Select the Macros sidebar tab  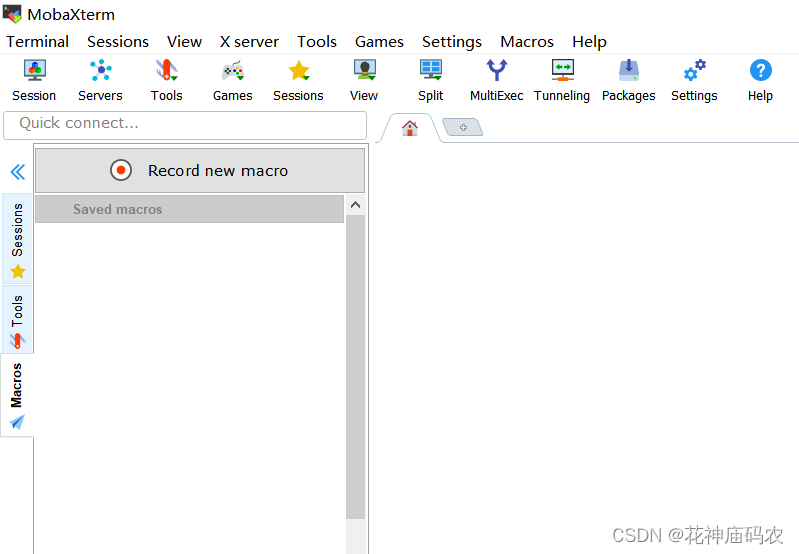pos(17,395)
